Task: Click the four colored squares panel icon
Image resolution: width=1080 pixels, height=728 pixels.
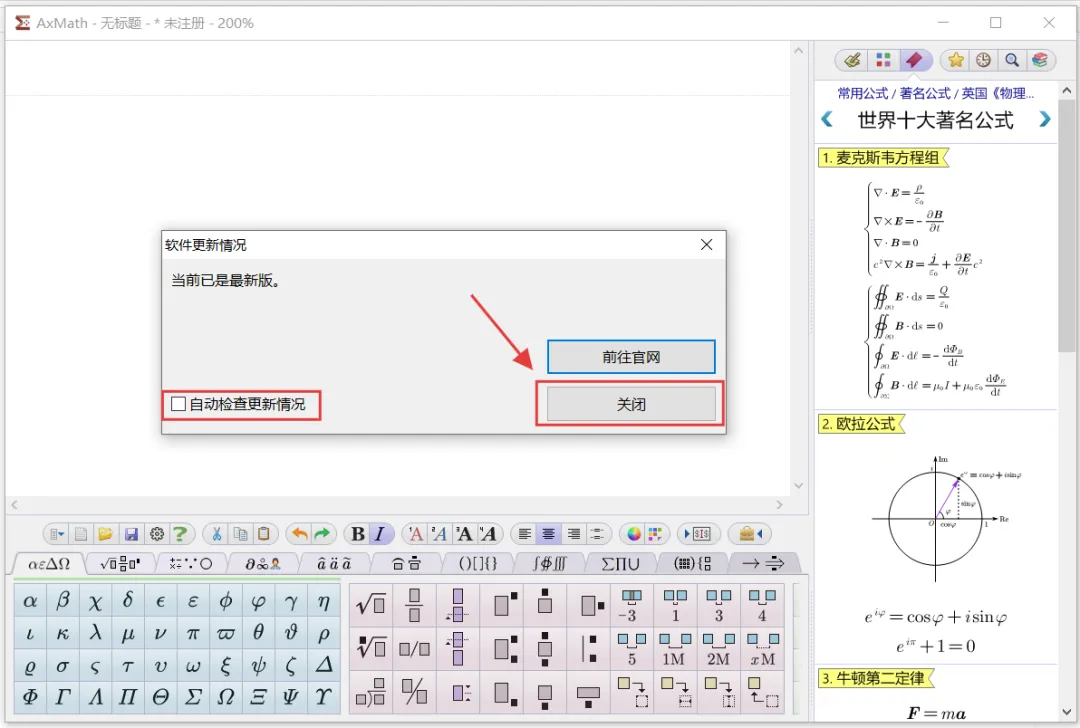Action: click(x=883, y=61)
